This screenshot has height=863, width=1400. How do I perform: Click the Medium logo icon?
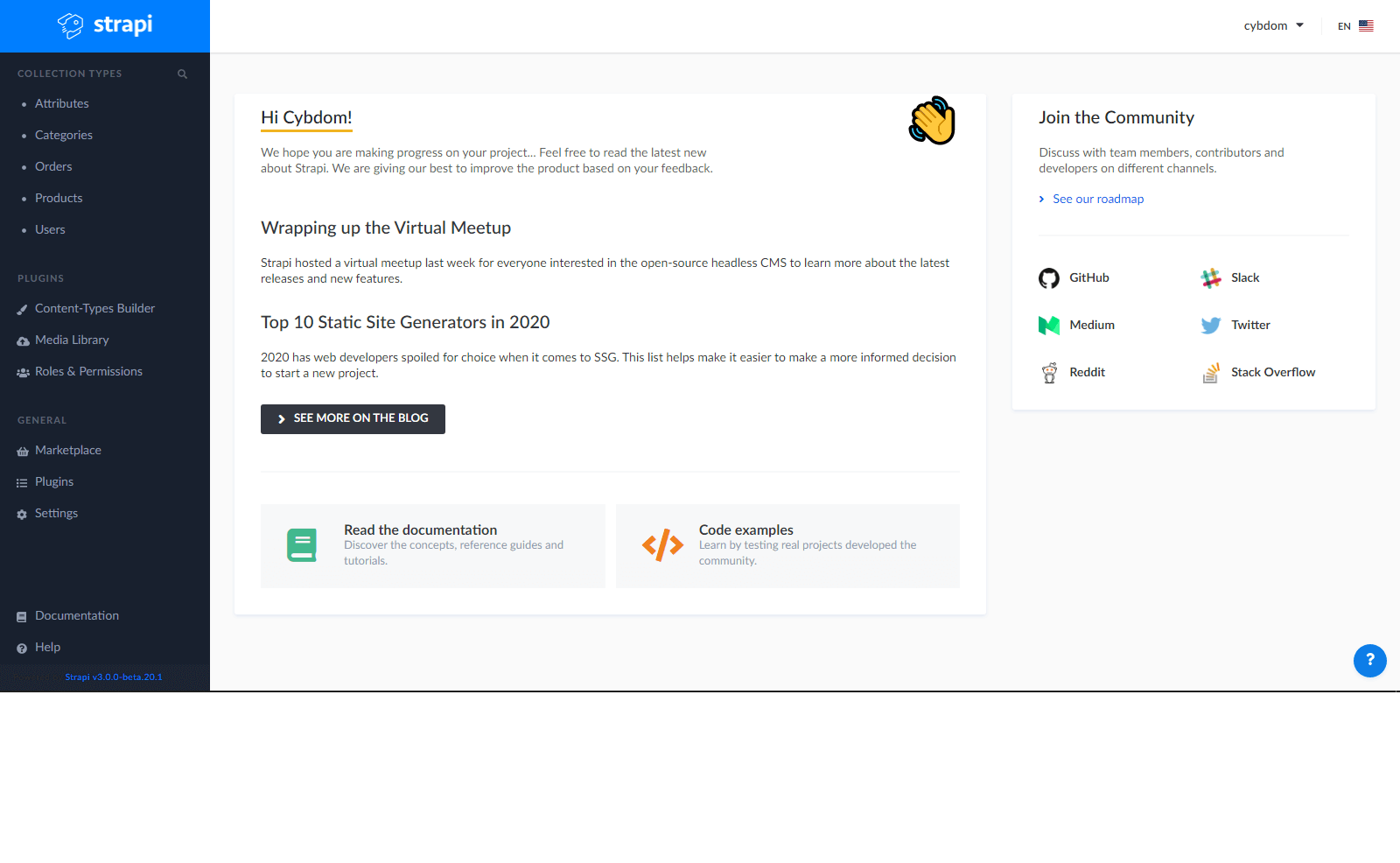(x=1049, y=326)
